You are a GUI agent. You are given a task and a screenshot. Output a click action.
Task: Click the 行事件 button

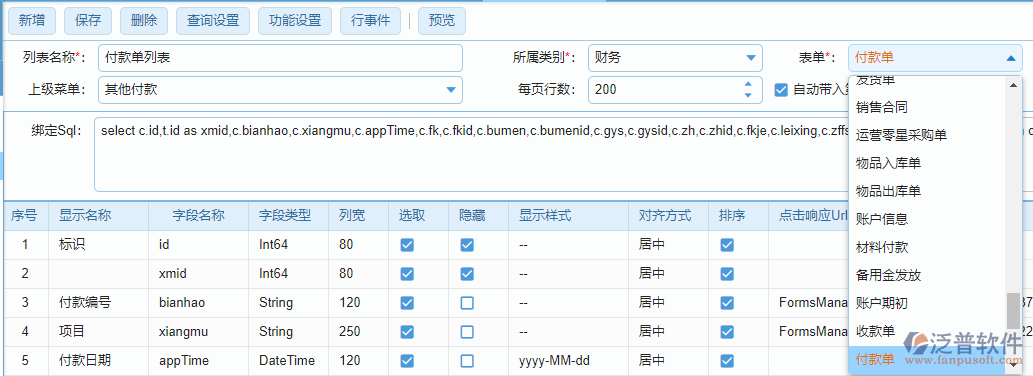click(370, 20)
